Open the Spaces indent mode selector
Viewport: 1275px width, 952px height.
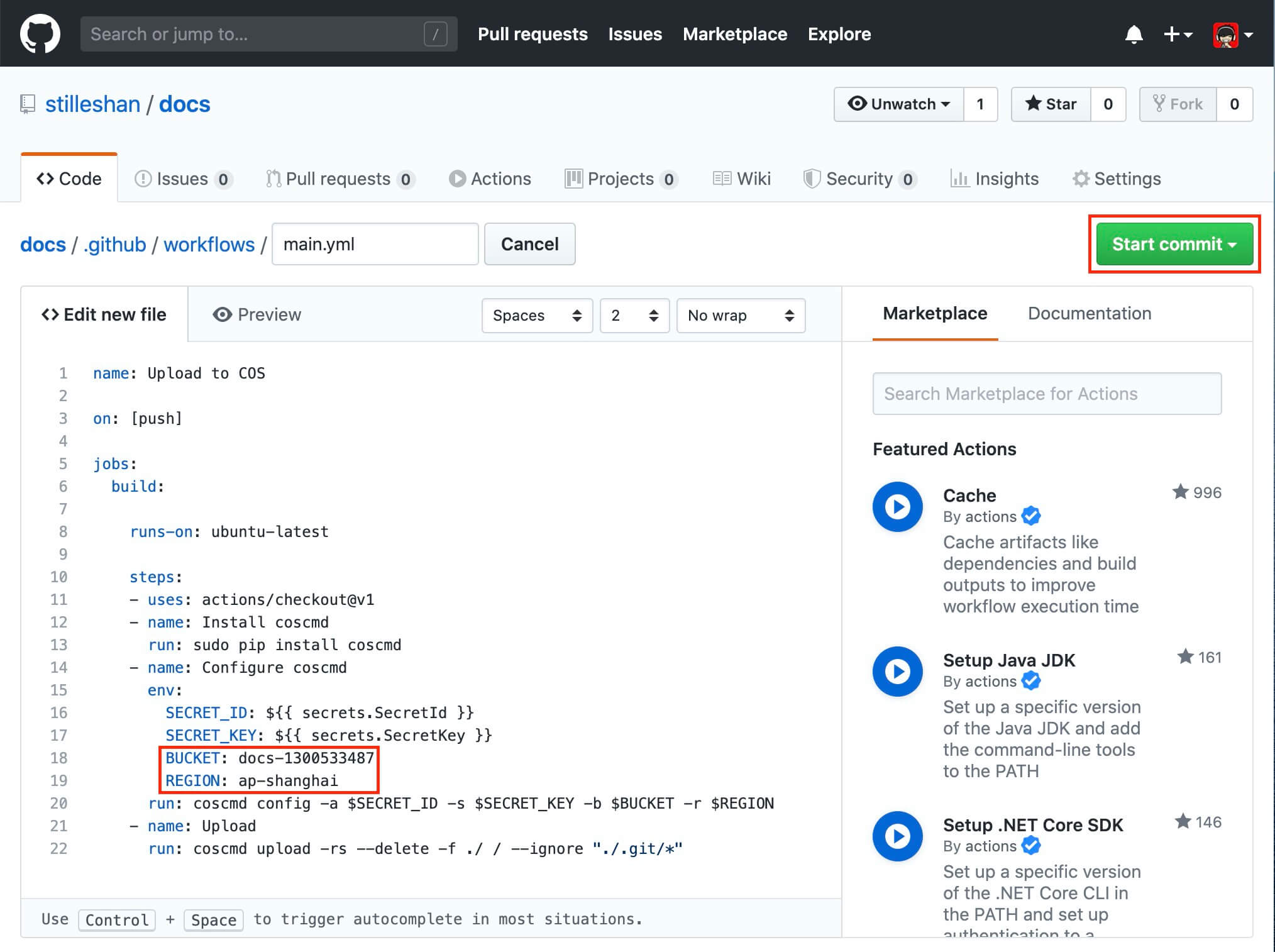[537, 316]
